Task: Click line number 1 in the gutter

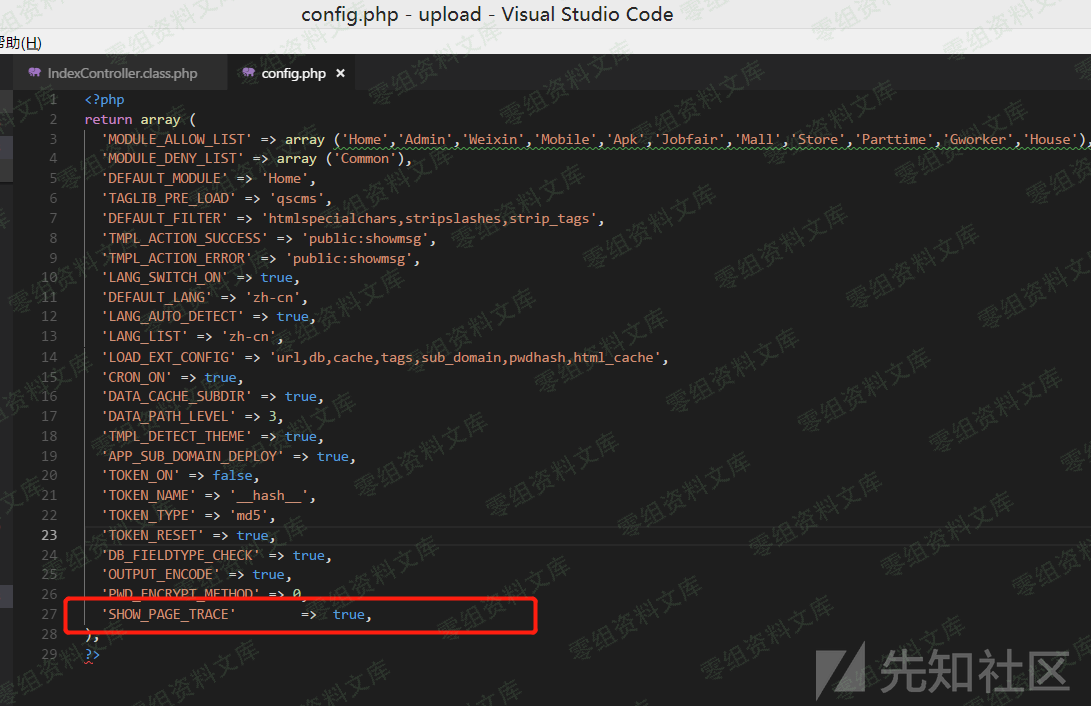Action: [53, 99]
